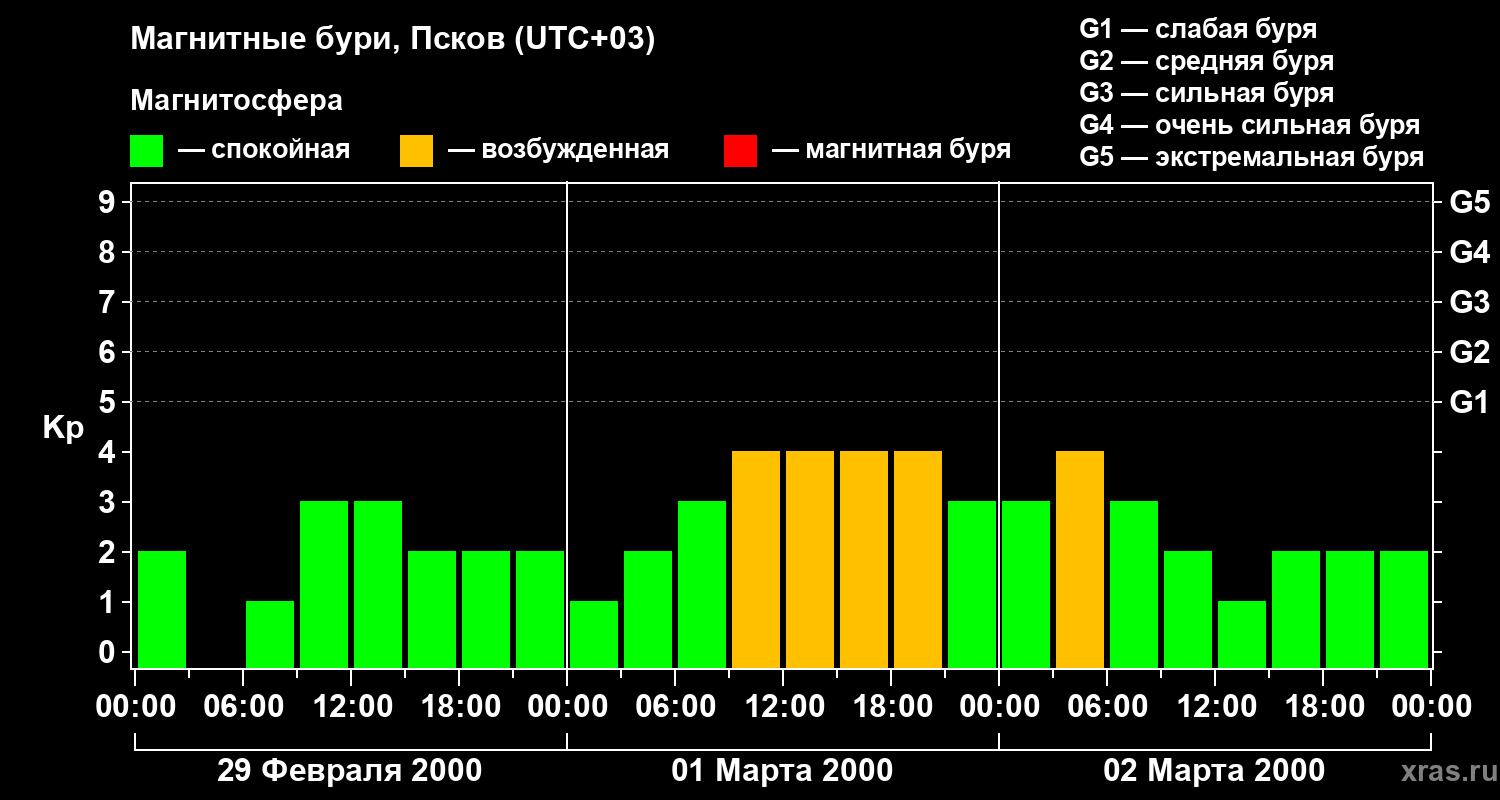Select the 2 March 18:00–21:00 green bar
1500x800 pixels.
(1350, 609)
